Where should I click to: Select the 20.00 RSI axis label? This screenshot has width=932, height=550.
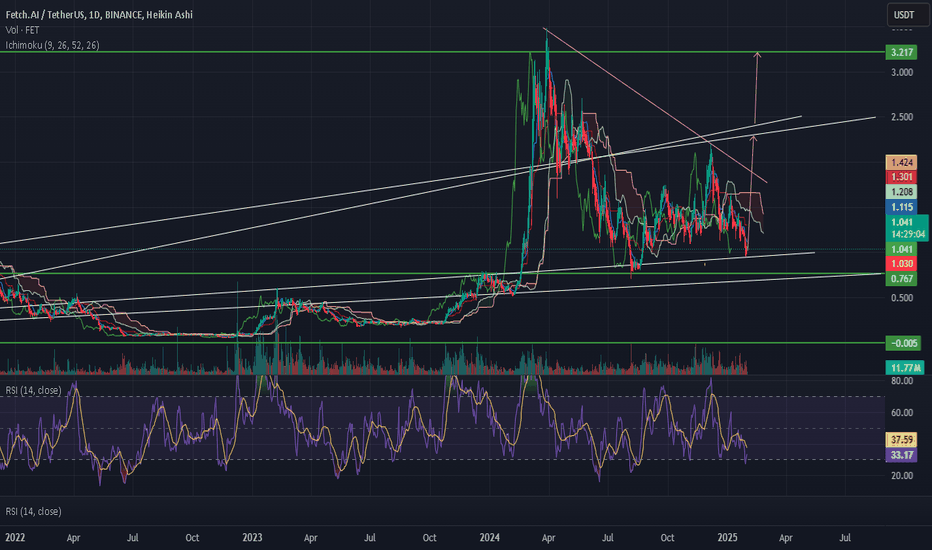(x=902, y=476)
